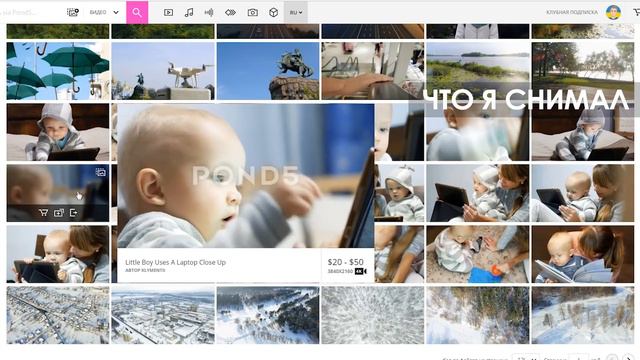This screenshot has height=360, width=640.
Task: Open the user profile avatar
Action: tap(613, 12)
